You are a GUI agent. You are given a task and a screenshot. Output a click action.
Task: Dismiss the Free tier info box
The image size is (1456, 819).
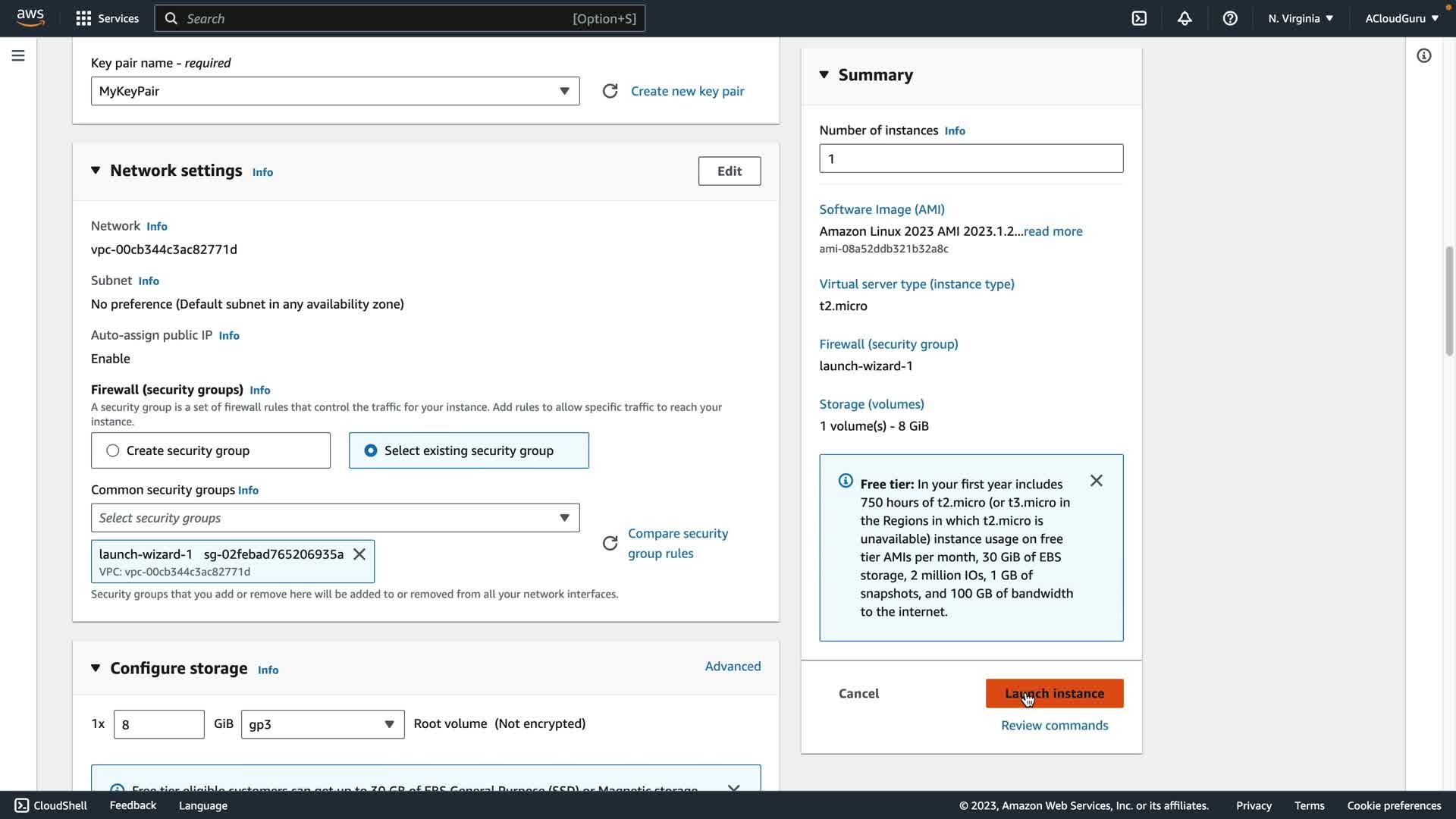point(1096,481)
